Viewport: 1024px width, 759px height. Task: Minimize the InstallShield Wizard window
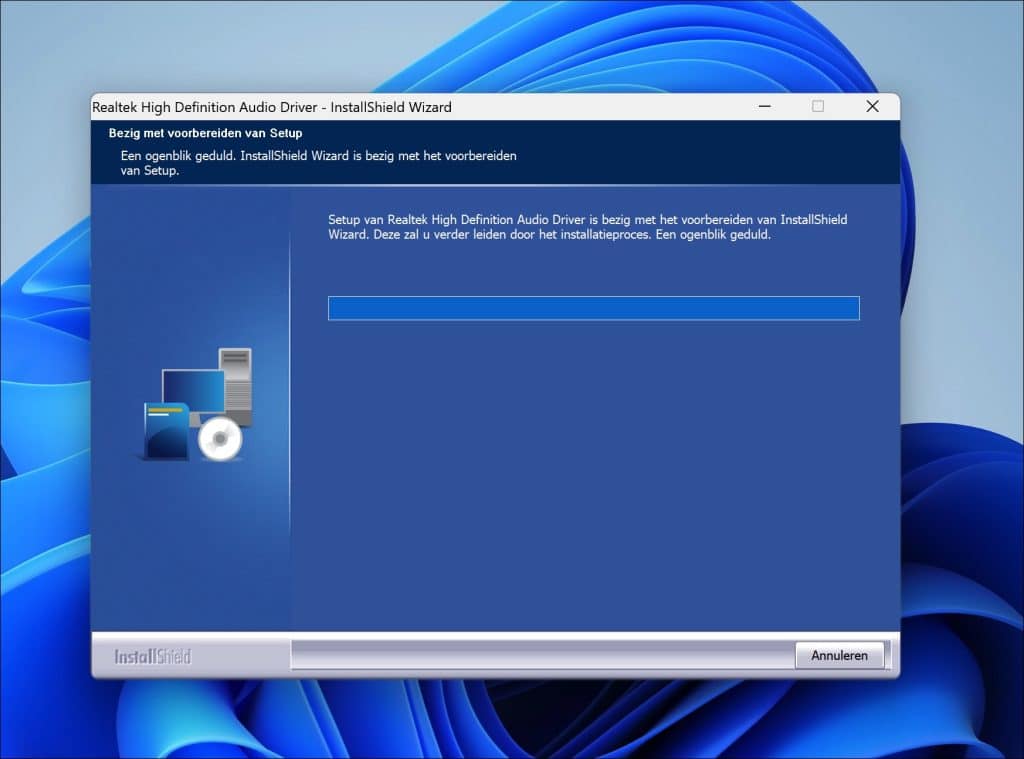point(764,106)
